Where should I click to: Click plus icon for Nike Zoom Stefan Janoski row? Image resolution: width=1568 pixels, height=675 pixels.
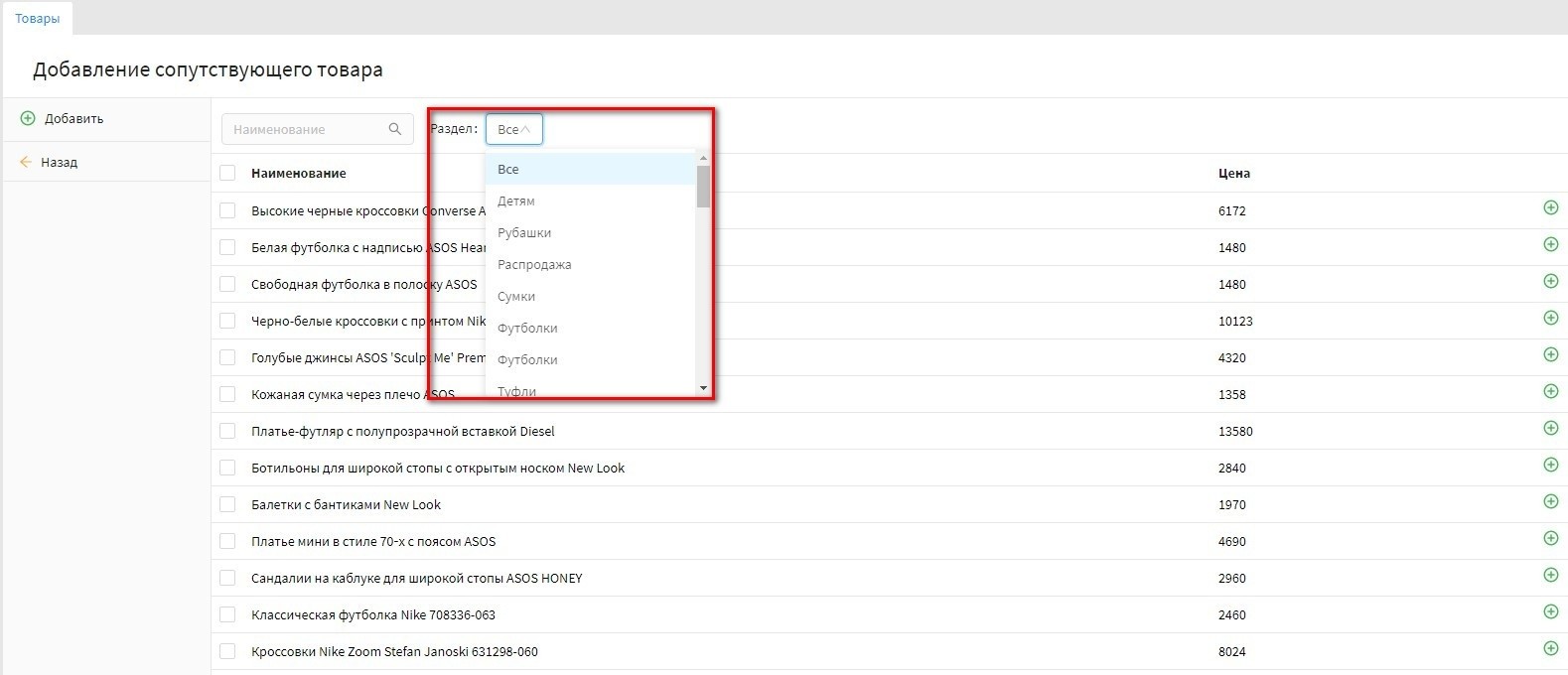pos(1550,649)
